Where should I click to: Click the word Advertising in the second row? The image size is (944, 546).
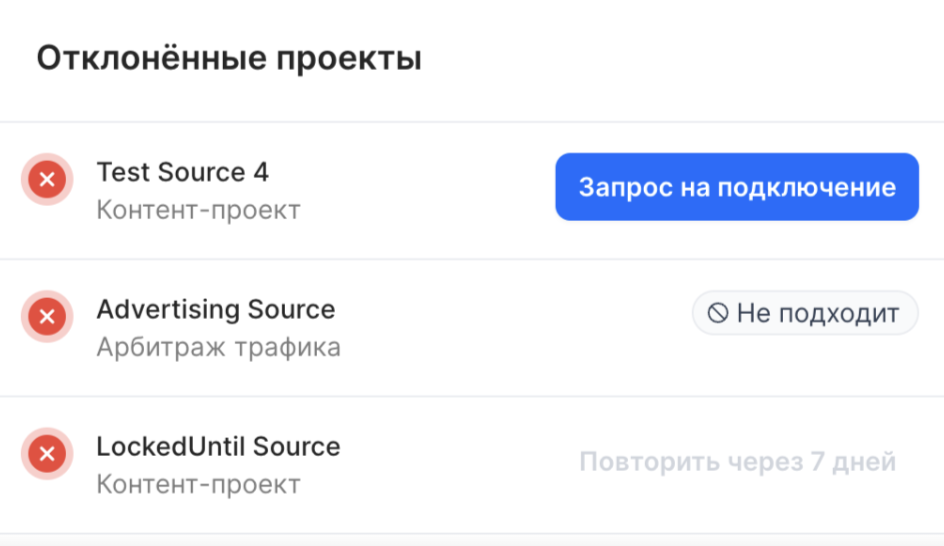(168, 309)
